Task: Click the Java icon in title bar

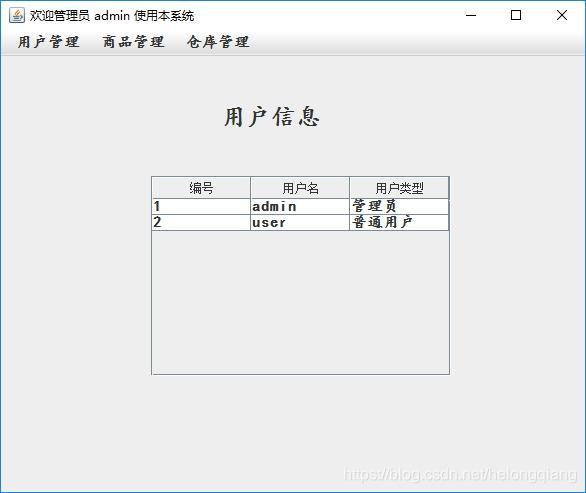Action: [17, 15]
